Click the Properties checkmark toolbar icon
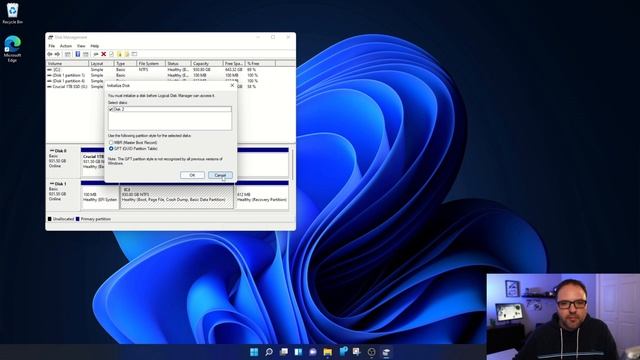Viewport: 640px width, 360px height. pyautogui.click(x=111, y=54)
